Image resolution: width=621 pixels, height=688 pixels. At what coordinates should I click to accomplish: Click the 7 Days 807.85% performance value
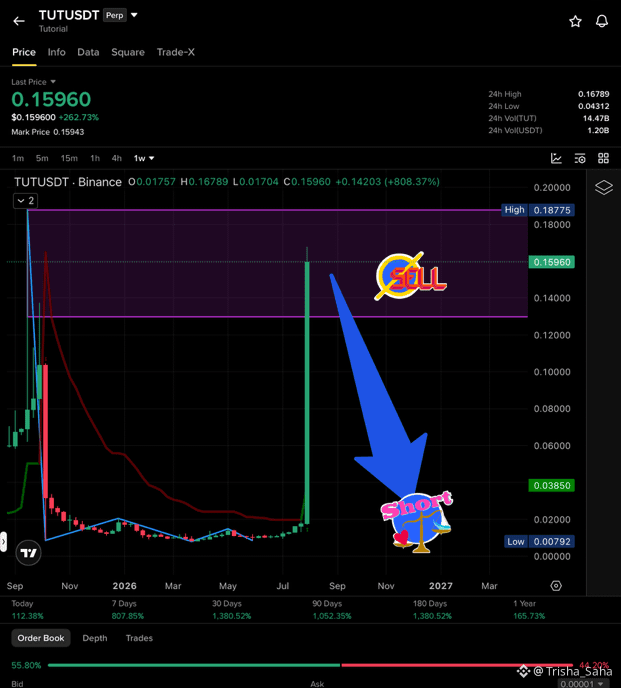tap(128, 616)
